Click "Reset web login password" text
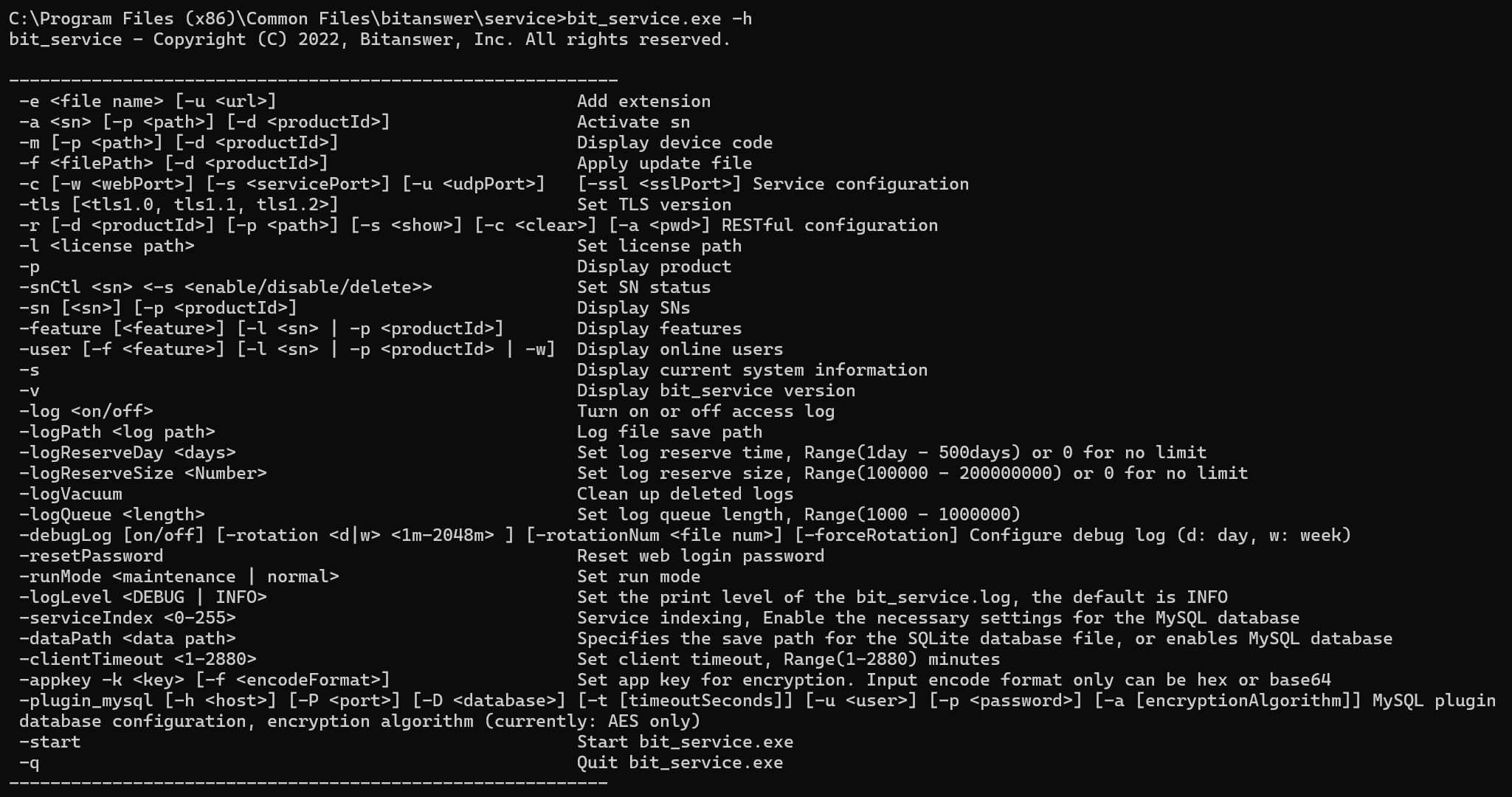Screen dimensions: 1512x797 click(700, 556)
